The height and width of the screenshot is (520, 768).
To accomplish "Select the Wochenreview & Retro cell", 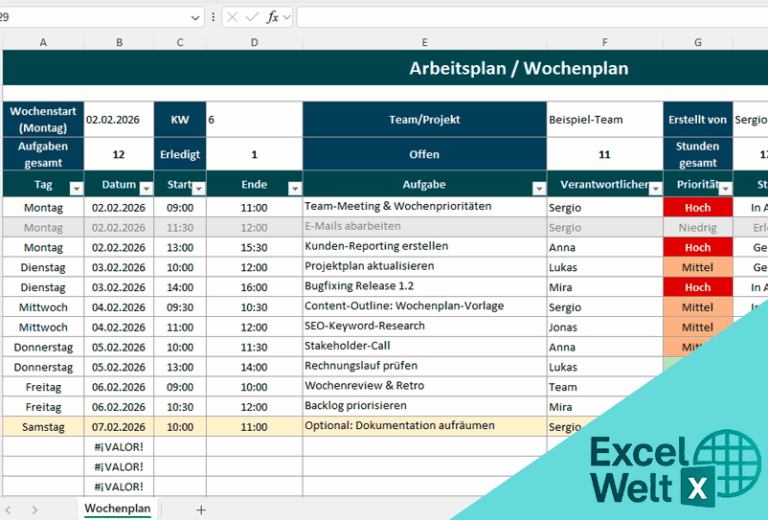I will (425, 386).
